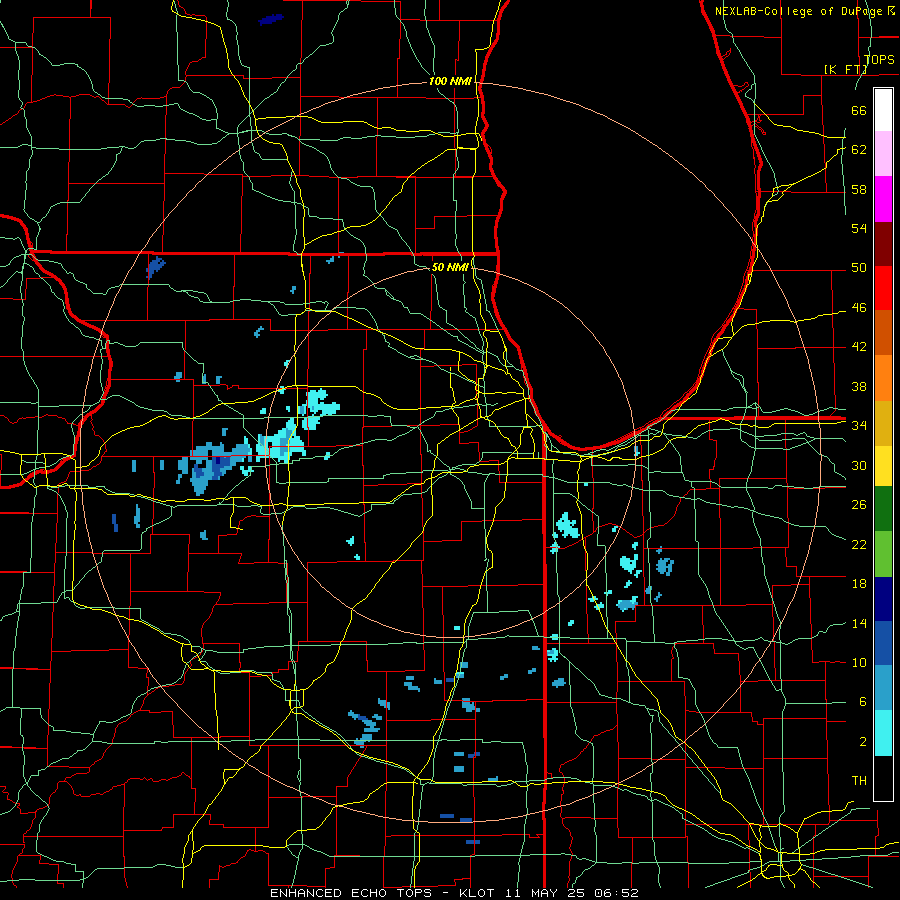Screen dimensions: 900x900
Task: Click the NEXLAB-College of DuPage label
Action: [801, 11]
